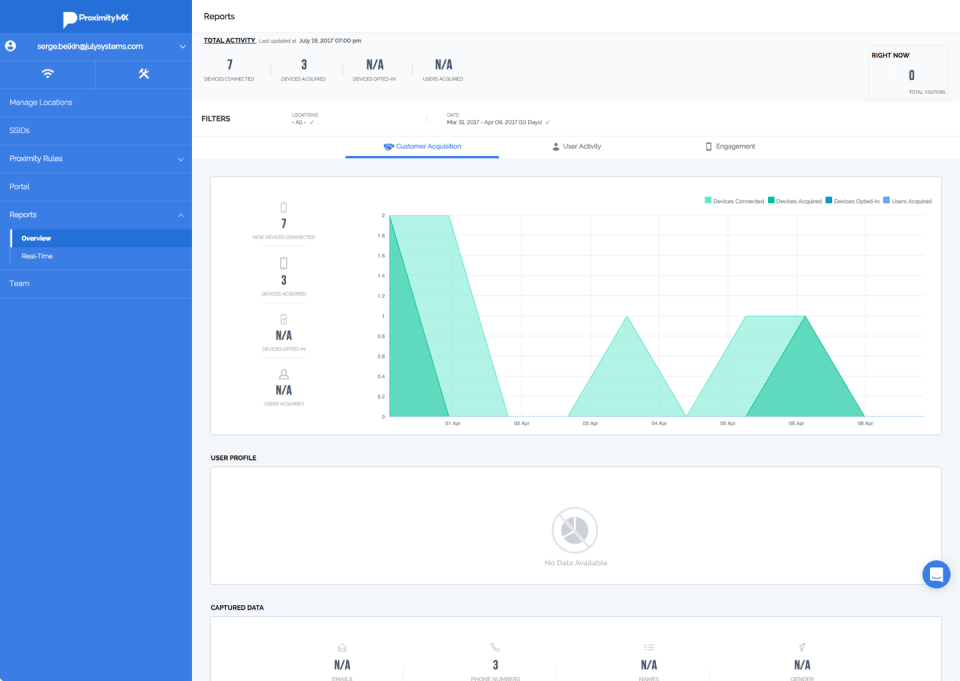This screenshot has height=681, width=960.
Task: Toggle Devices Opted-In legend swatch
Action: 829,200
